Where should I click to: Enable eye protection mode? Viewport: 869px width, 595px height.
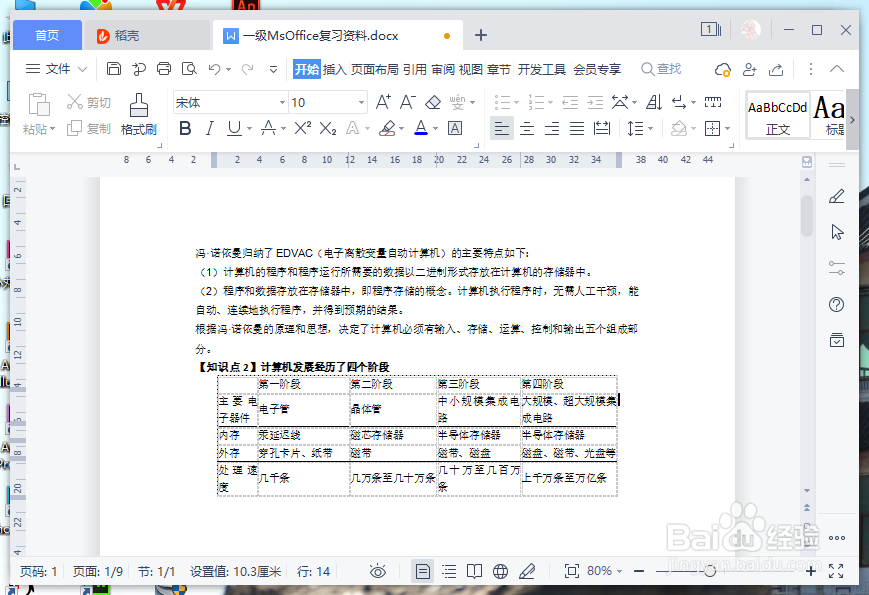pyautogui.click(x=377, y=571)
